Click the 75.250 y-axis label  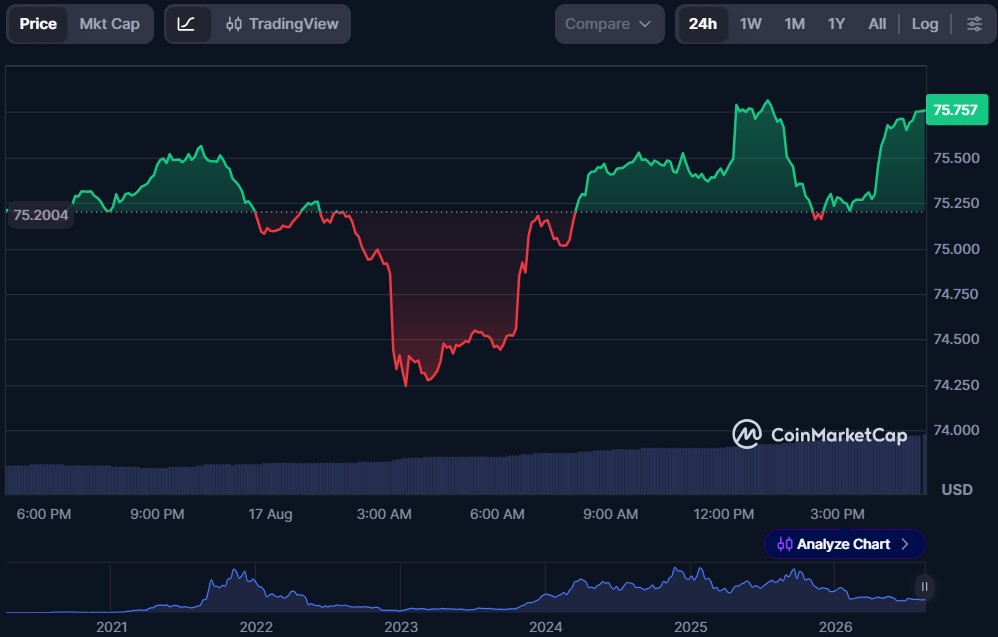[x=956, y=203]
